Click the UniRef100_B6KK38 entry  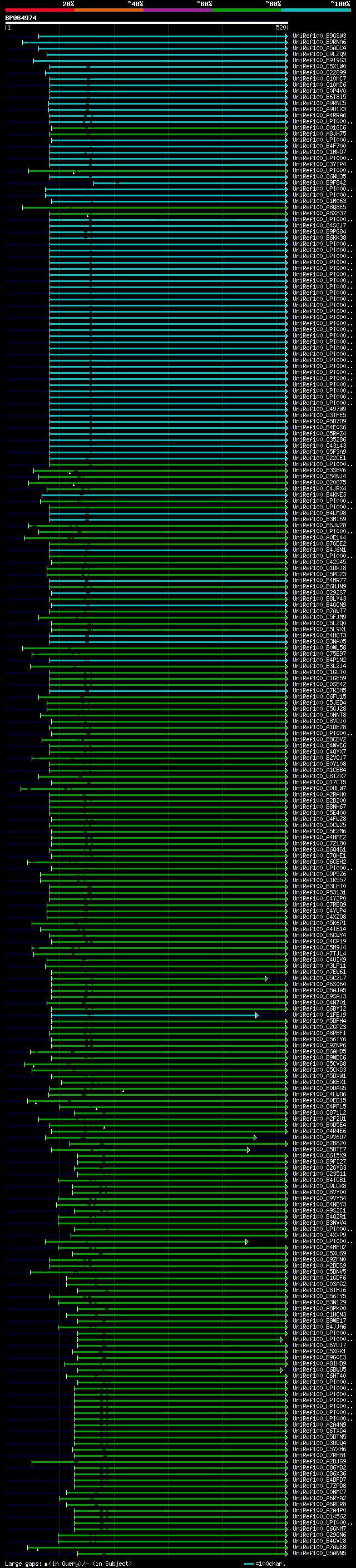pos(319,238)
